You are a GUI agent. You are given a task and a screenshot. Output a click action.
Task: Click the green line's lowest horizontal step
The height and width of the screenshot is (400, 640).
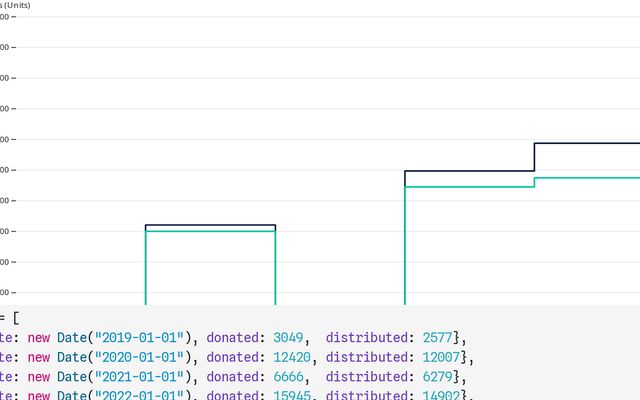[210, 231]
